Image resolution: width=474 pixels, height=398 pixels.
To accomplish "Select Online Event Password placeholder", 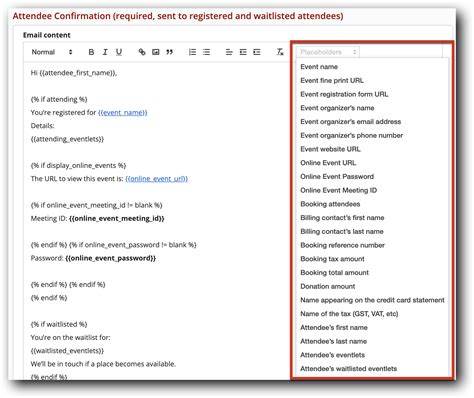I will tap(337, 176).
